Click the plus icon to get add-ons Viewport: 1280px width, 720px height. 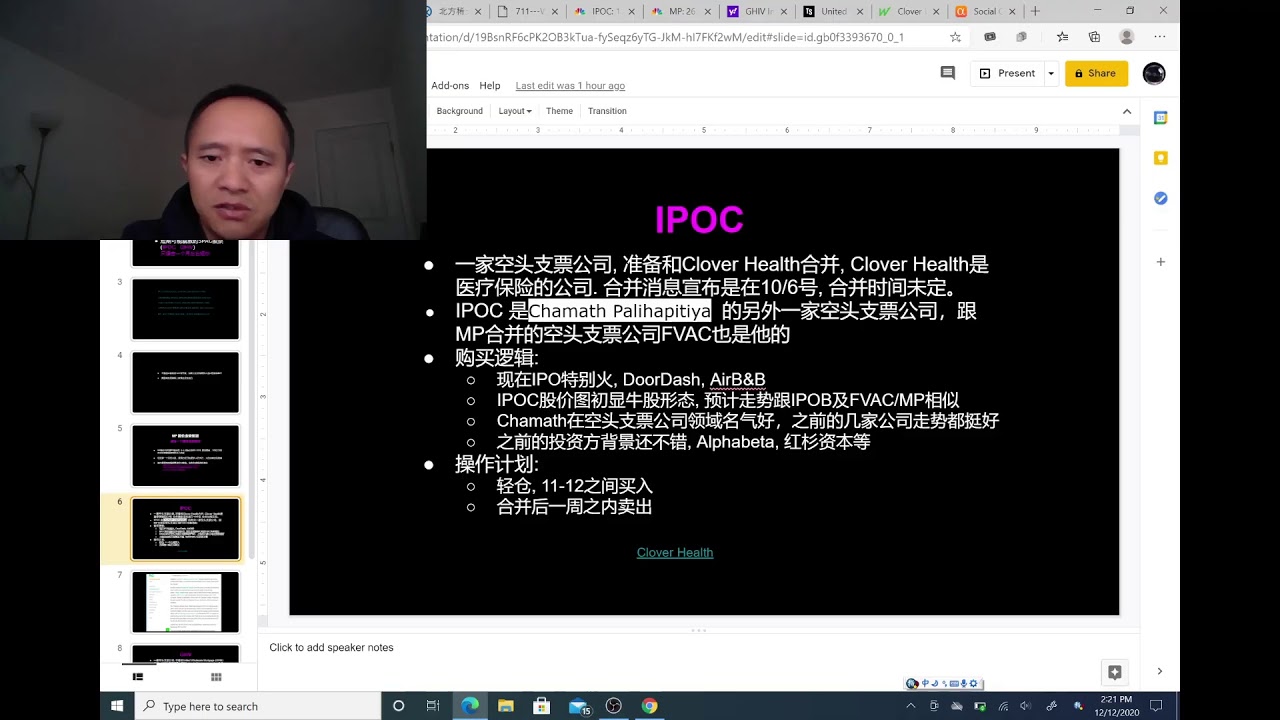coord(1161,262)
